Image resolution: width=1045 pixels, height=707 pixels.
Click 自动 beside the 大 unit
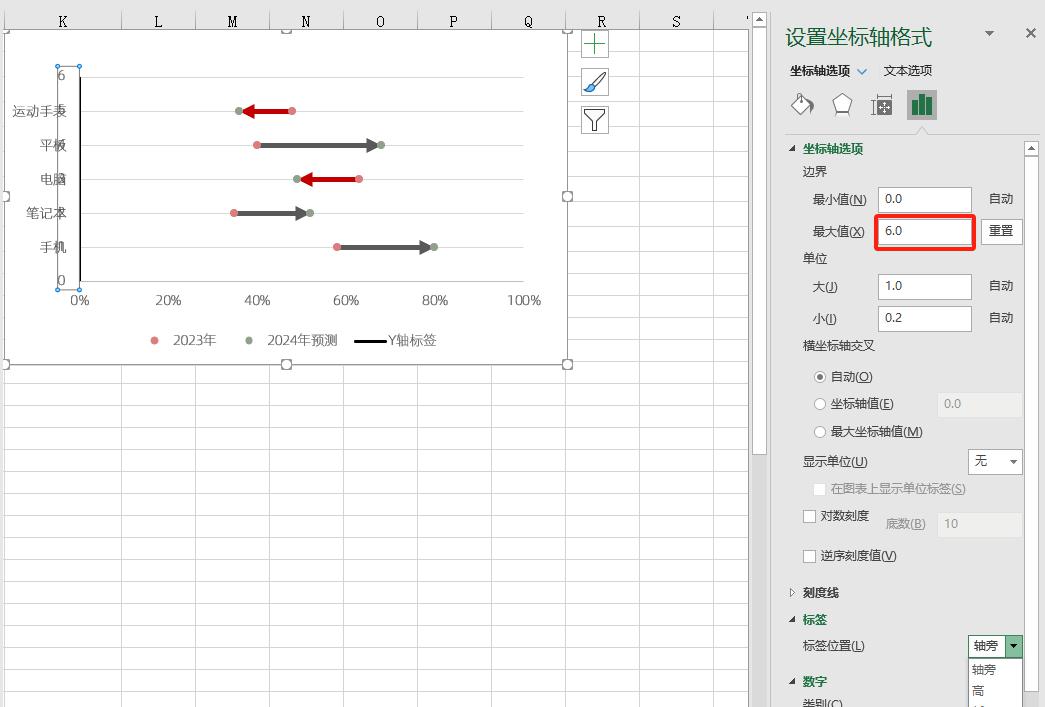tap(1001, 286)
